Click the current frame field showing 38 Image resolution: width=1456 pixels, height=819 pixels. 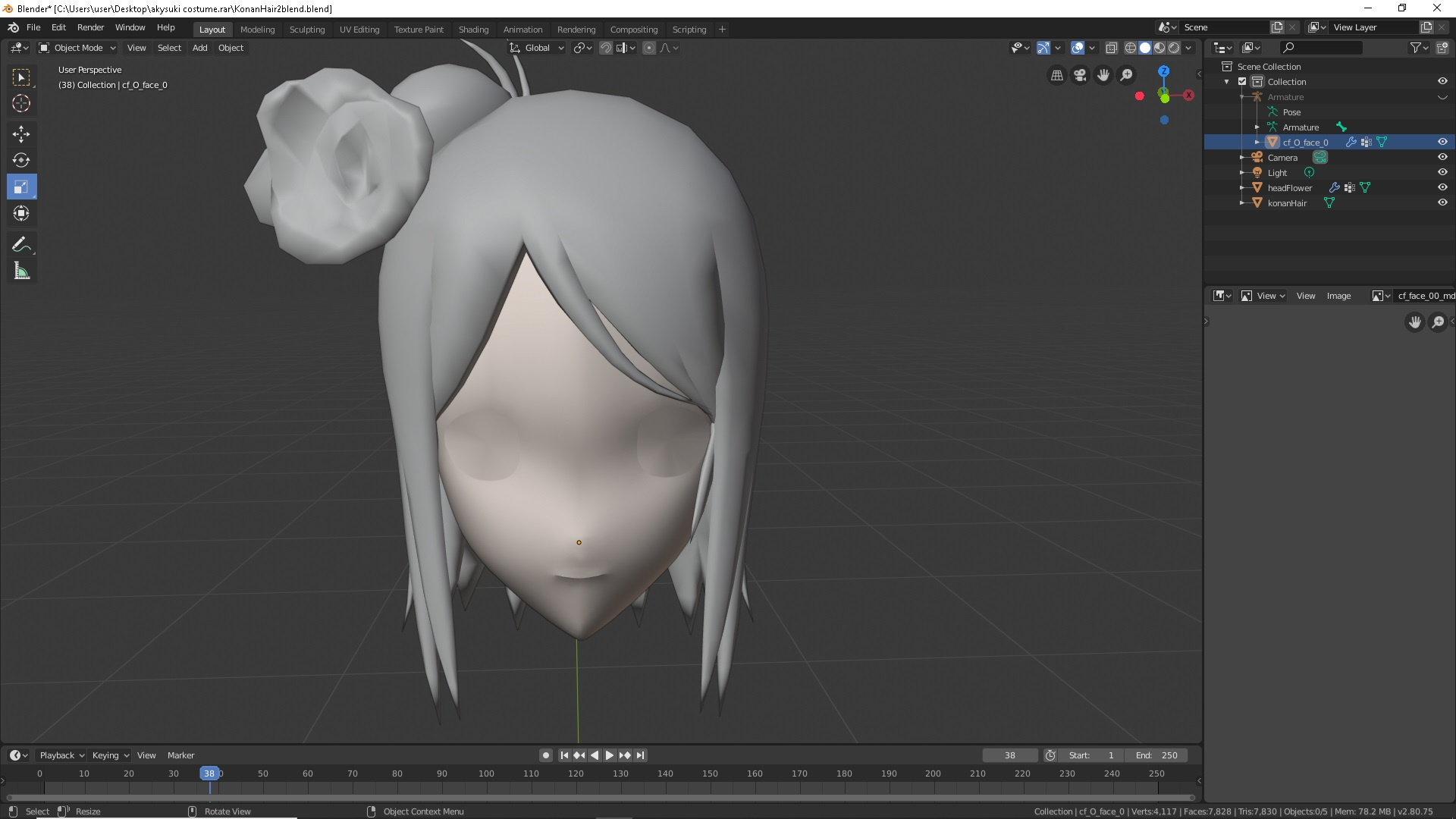click(1010, 755)
